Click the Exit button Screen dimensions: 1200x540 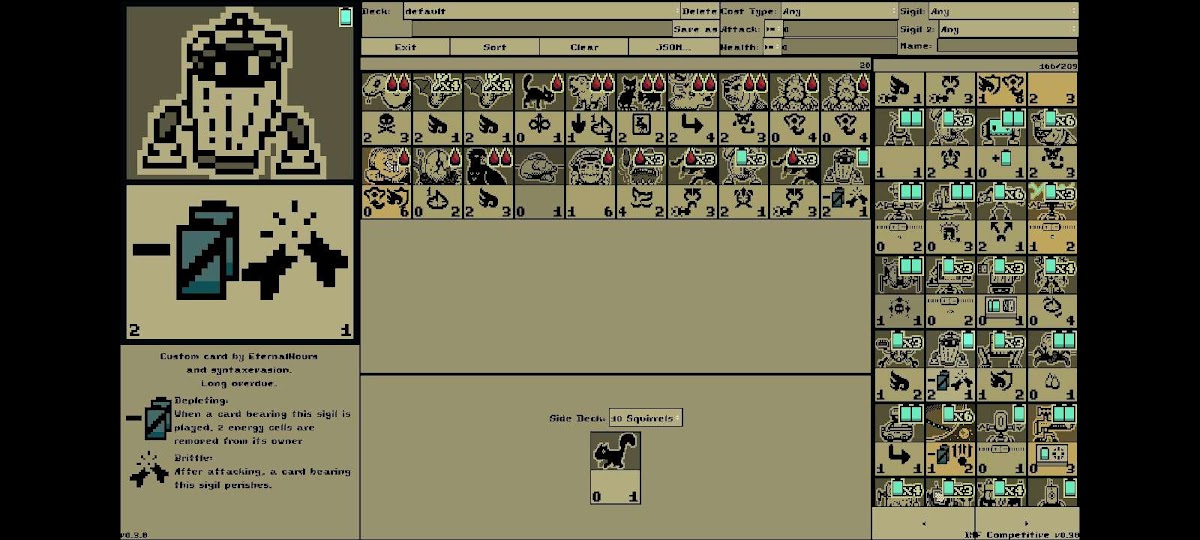pos(405,47)
